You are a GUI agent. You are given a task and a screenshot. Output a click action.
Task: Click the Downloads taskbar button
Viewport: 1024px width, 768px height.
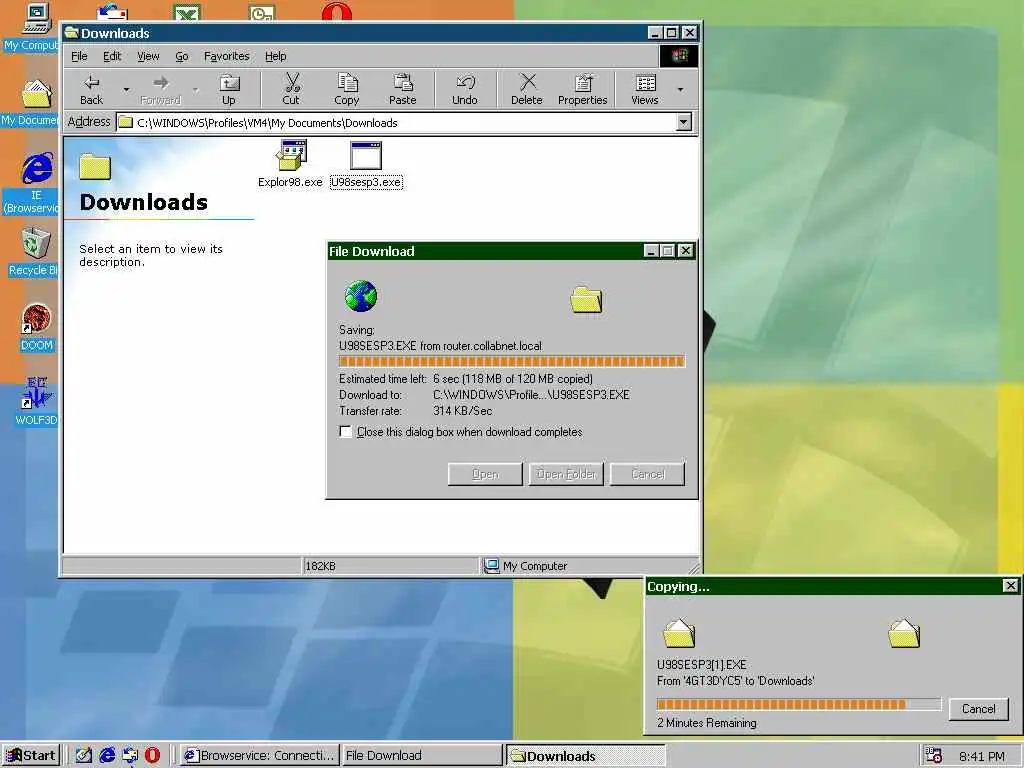click(x=585, y=756)
